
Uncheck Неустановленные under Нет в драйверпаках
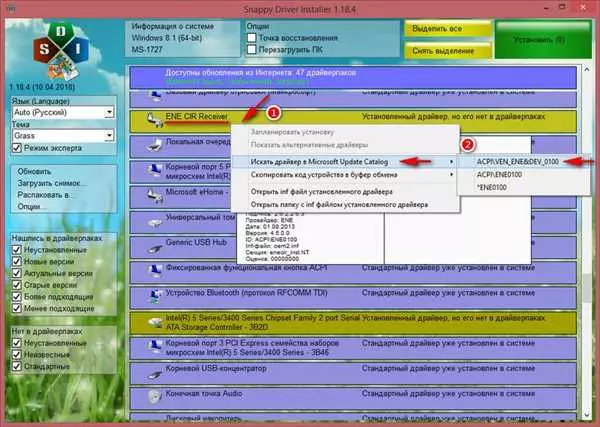(16, 343)
